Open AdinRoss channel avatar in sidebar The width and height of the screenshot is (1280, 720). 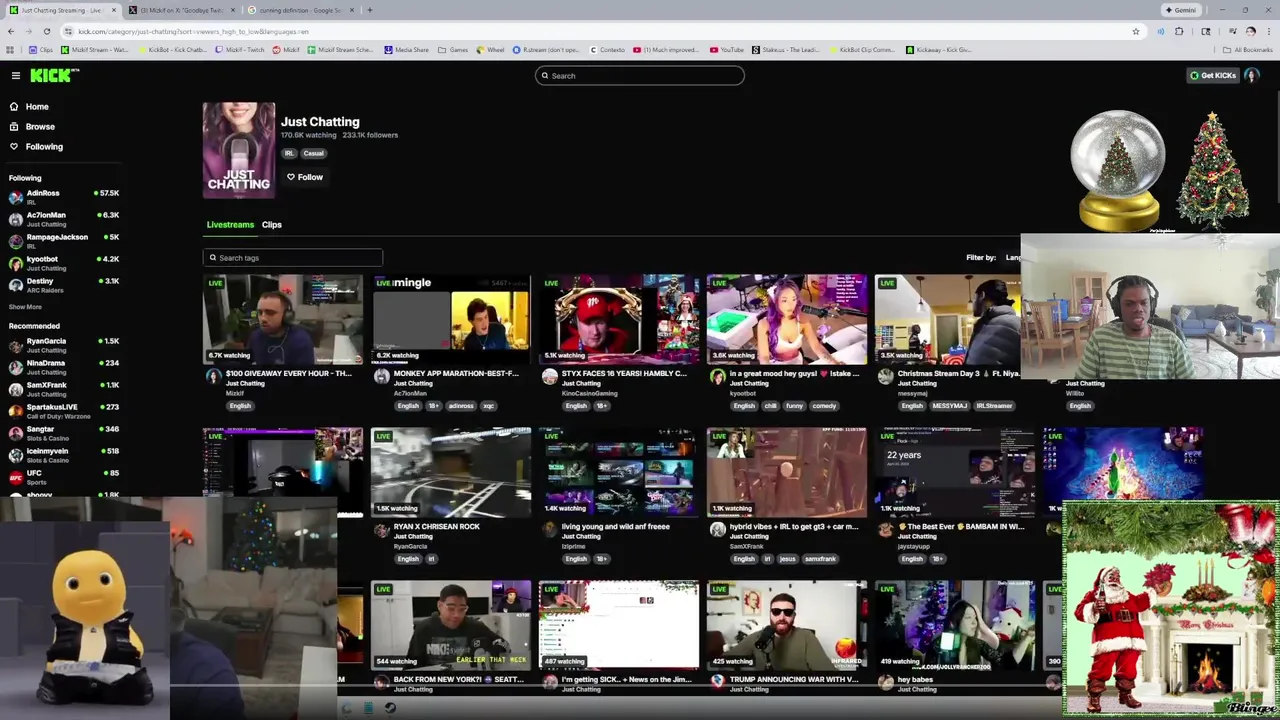16,197
